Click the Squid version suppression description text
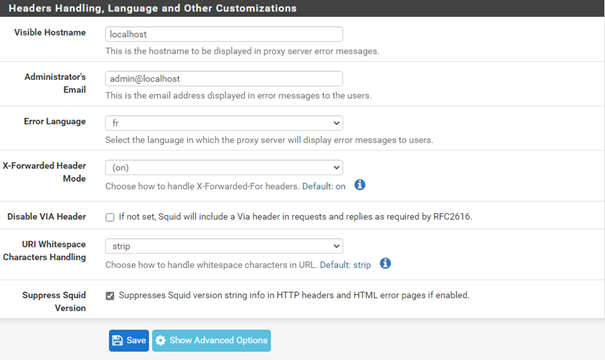Viewport: 605px width, 360px height. click(x=294, y=295)
